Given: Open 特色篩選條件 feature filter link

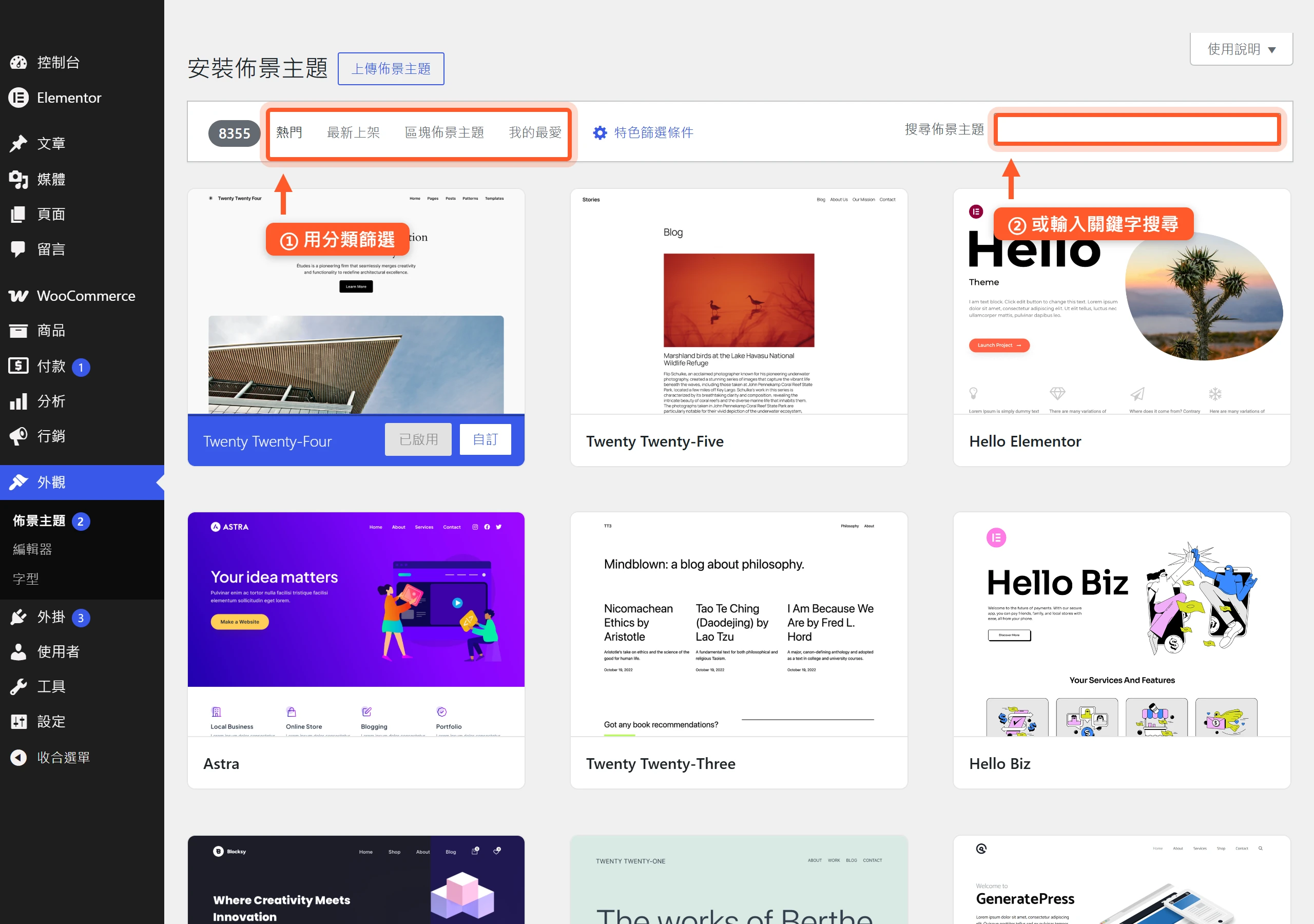Looking at the screenshot, I should coord(653,133).
